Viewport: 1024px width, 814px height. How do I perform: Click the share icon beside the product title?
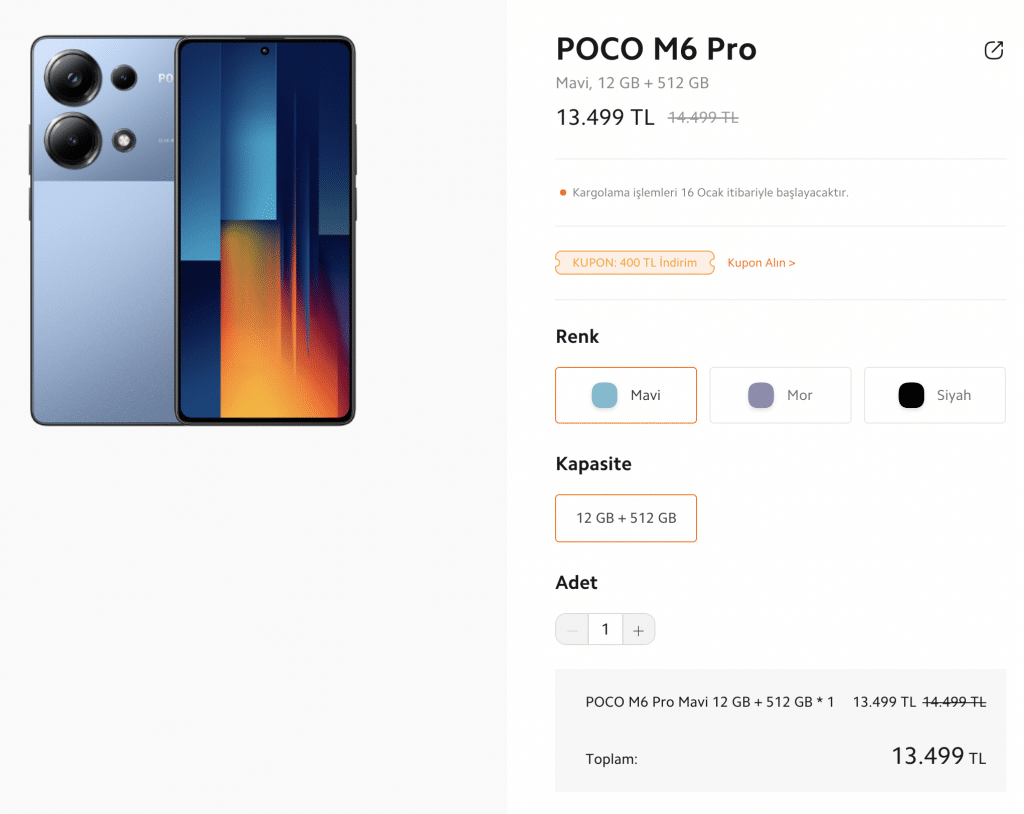click(993, 50)
